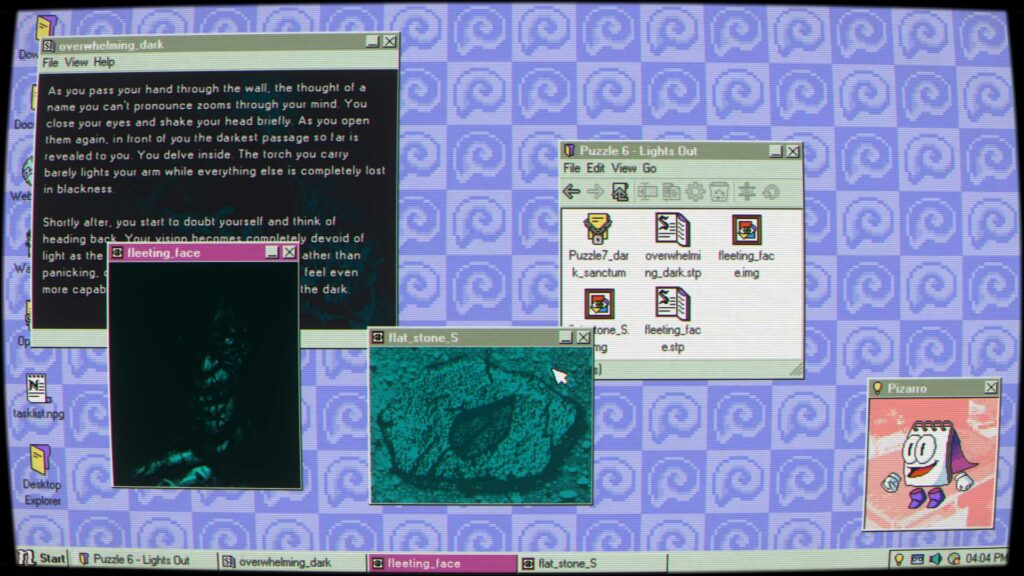
Task: Select the locked Puzzle7_dark_sanctum folder icon
Action: 598,229
